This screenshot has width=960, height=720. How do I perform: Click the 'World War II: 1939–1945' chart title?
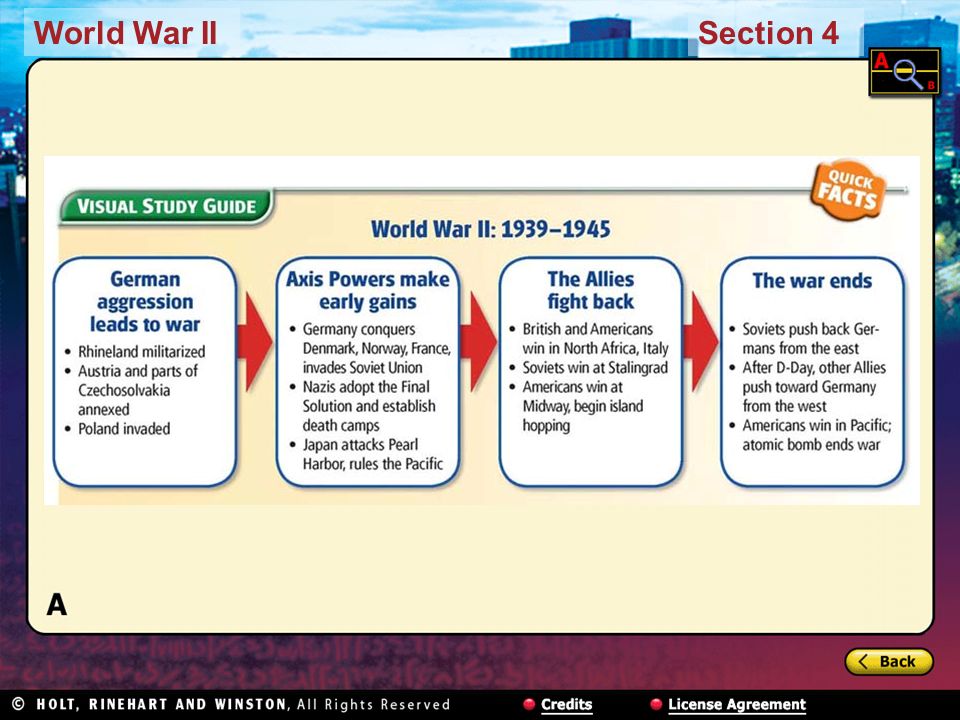click(x=490, y=230)
